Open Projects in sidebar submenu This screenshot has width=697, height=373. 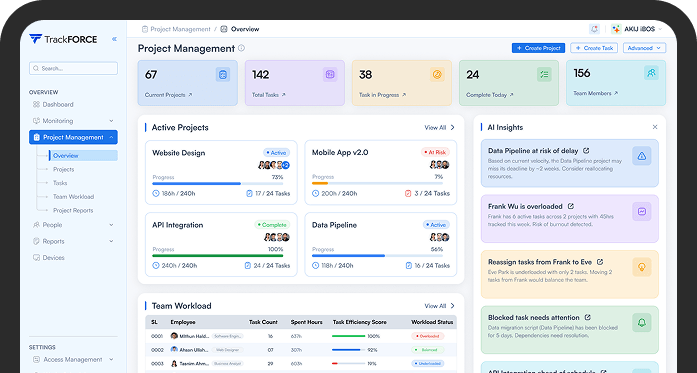click(x=64, y=169)
